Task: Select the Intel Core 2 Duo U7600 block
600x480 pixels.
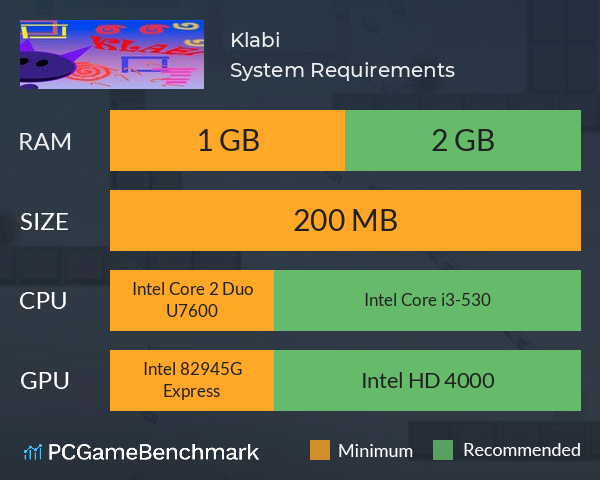Action: click(192, 300)
